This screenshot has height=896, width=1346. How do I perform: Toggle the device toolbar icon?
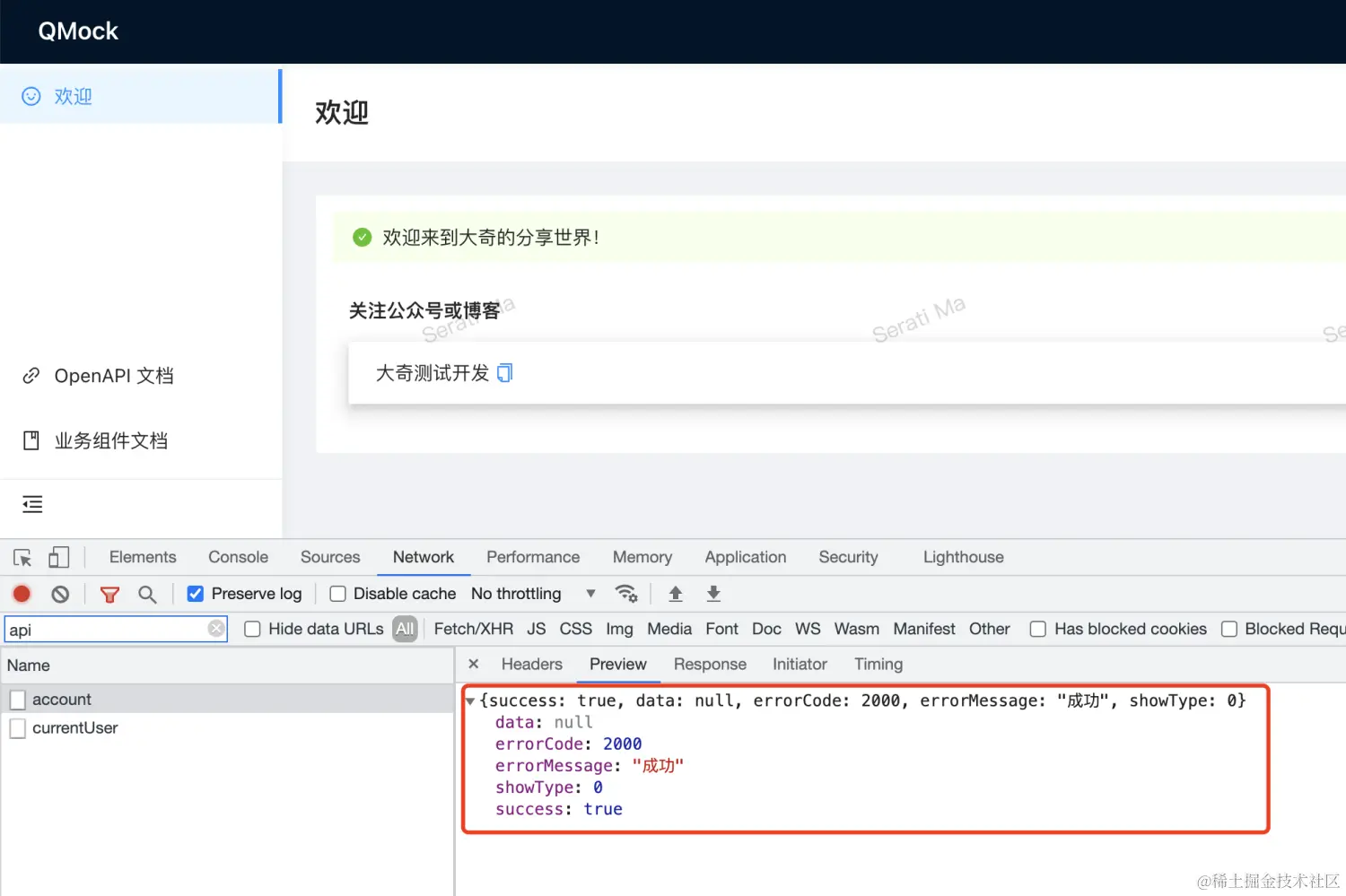coord(58,558)
